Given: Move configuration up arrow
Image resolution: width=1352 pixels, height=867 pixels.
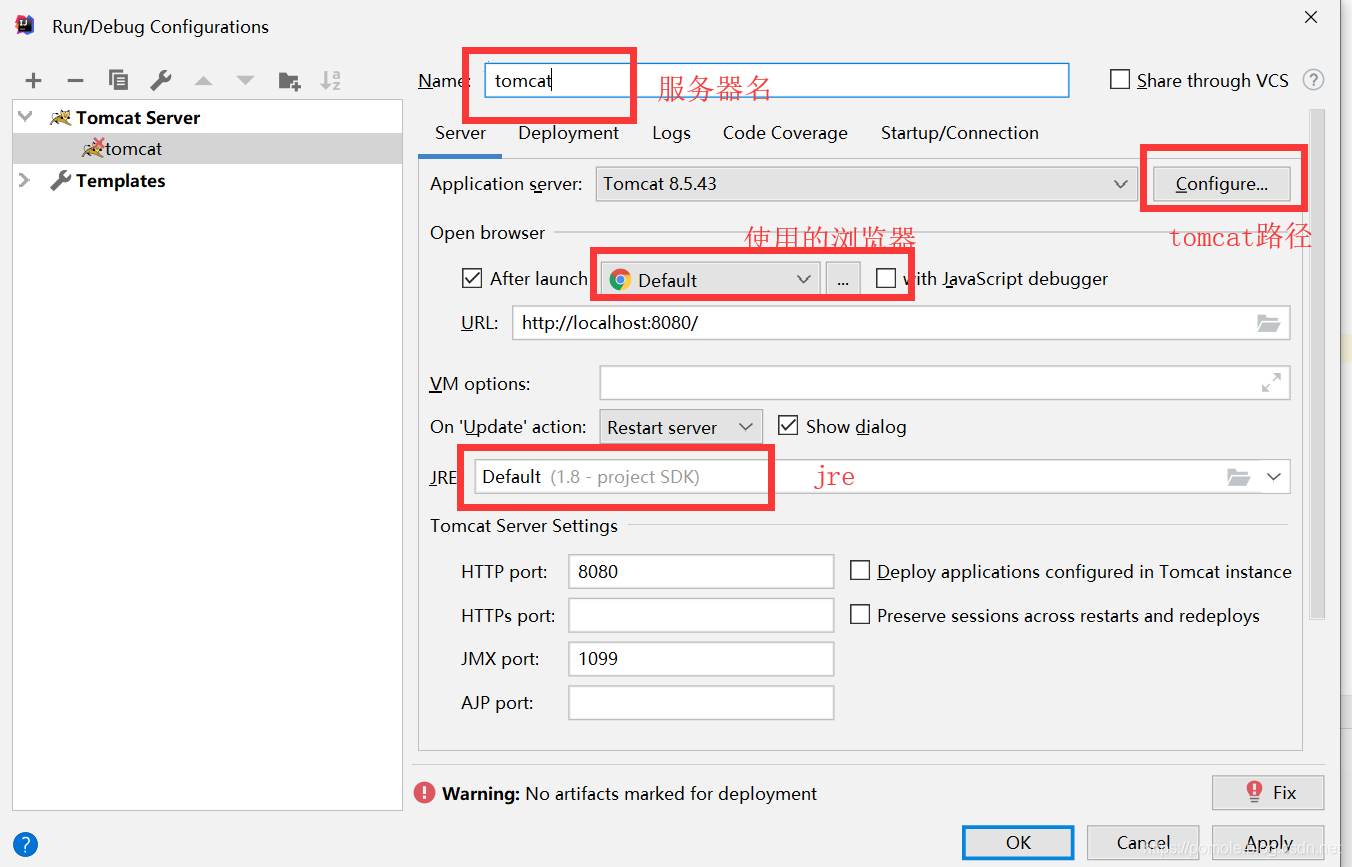Looking at the screenshot, I should pyautogui.click(x=203, y=81).
